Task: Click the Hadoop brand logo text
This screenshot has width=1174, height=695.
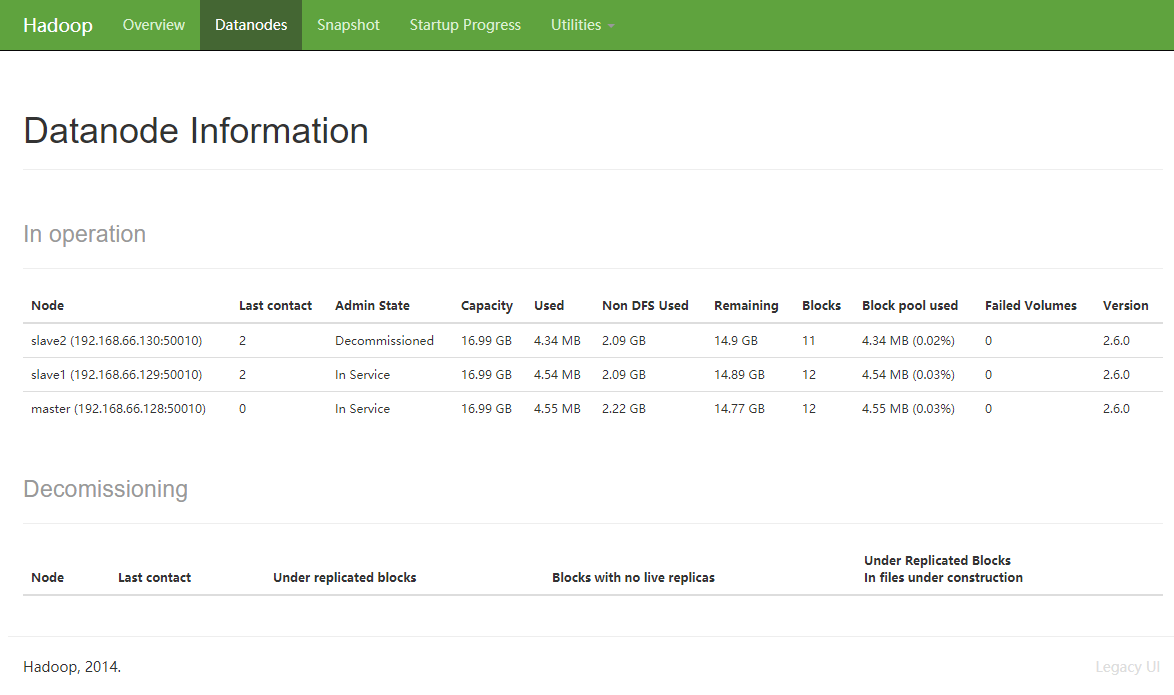Action: tap(58, 25)
